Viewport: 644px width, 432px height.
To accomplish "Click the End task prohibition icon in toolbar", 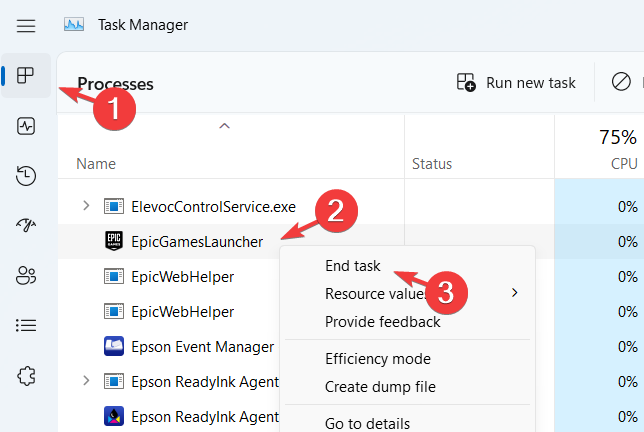I will [x=621, y=82].
